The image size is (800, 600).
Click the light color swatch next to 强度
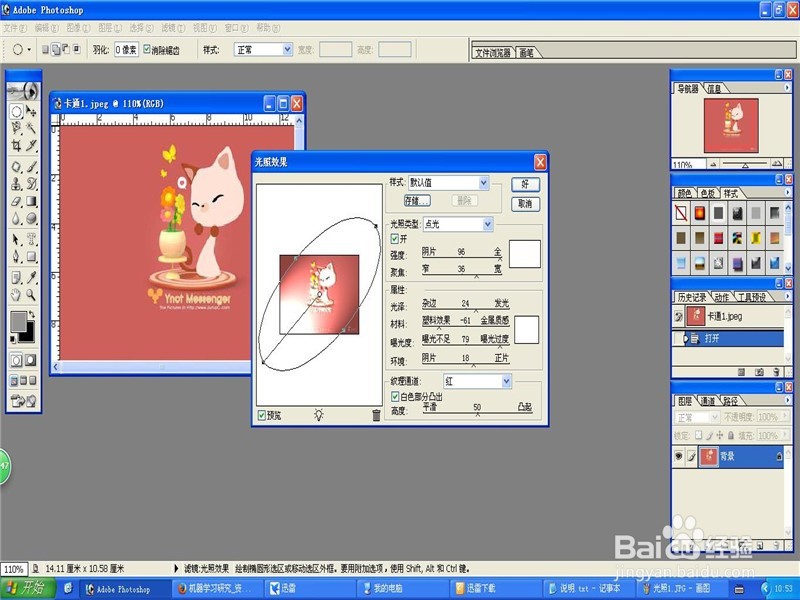[x=524, y=254]
